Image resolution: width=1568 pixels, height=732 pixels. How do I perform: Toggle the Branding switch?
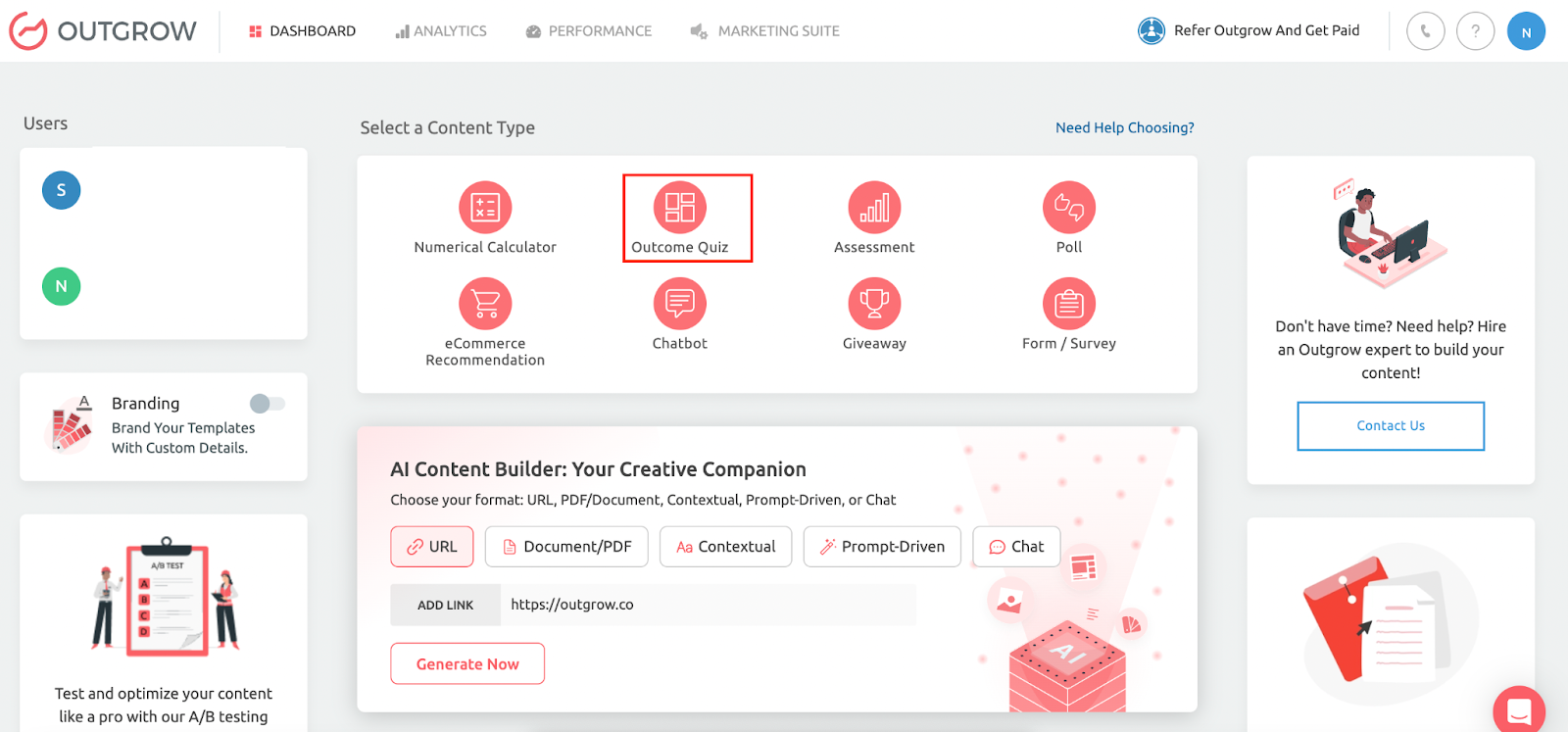click(x=267, y=404)
